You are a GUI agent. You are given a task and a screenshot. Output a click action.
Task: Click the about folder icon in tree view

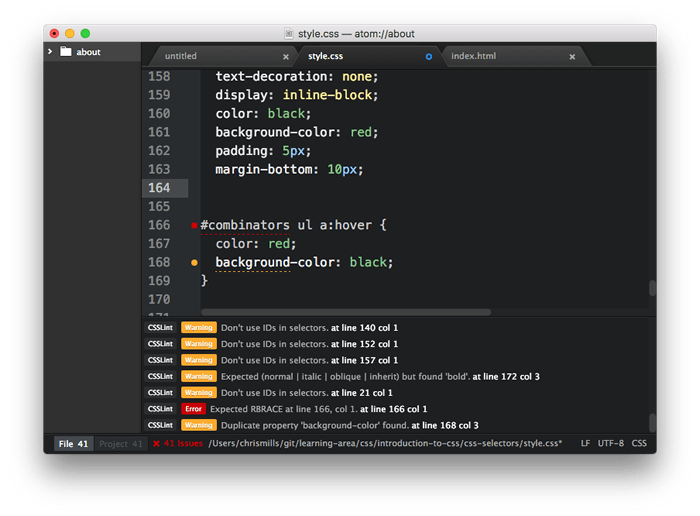click(65, 52)
